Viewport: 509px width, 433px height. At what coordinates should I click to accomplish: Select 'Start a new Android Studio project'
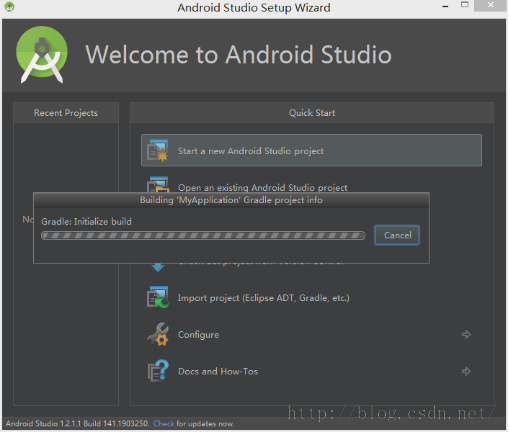click(311, 150)
